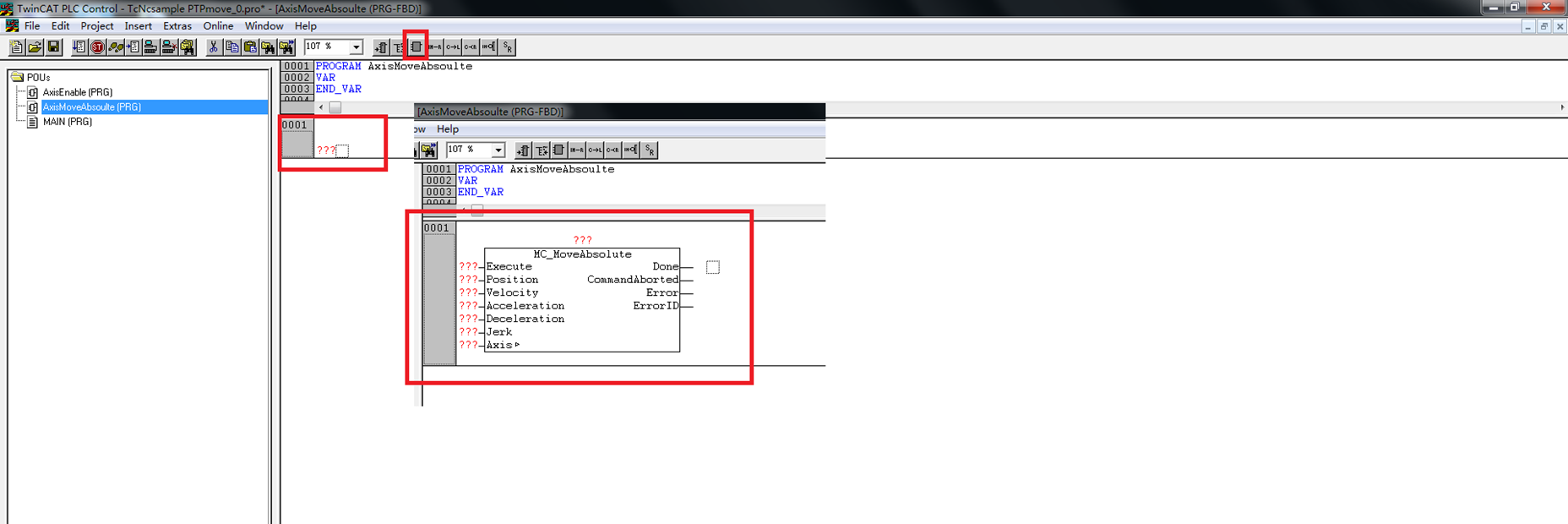The image size is (1568, 524).
Task: Open global search with the binoculars-over-folder icon
Action: [188, 46]
